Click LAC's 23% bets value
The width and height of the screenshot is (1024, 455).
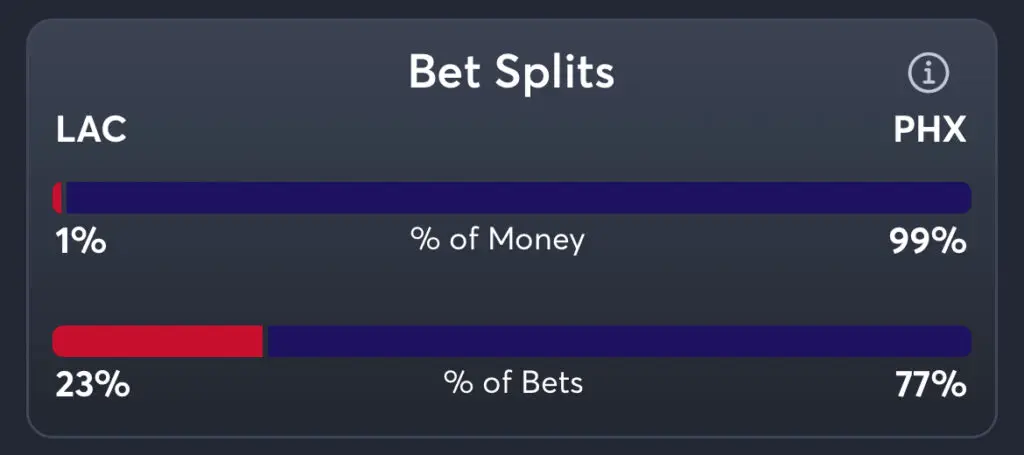pos(91,384)
